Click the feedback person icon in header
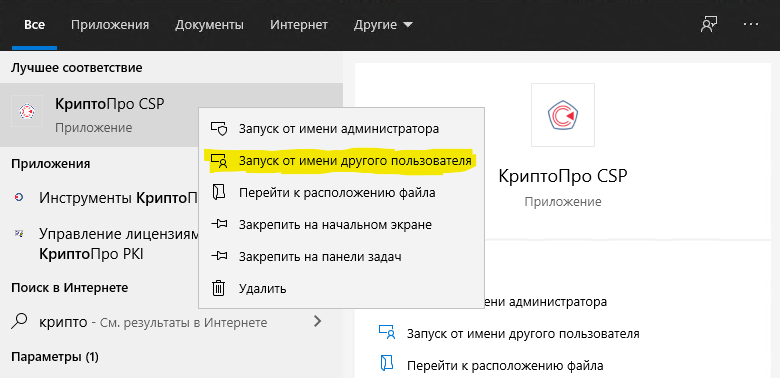Image resolution: width=780 pixels, height=378 pixels. pos(708,24)
